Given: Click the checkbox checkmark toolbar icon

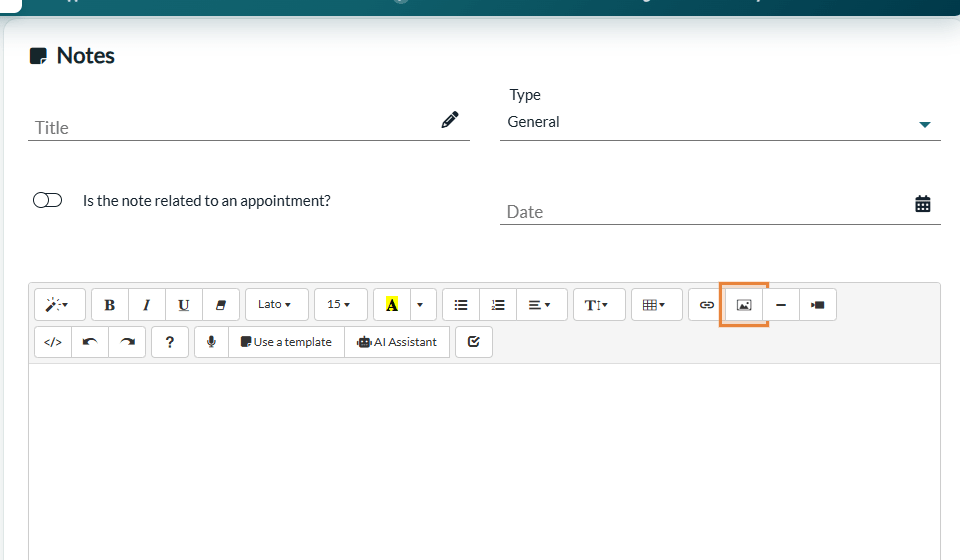Looking at the screenshot, I should pyautogui.click(x=474, y=342).
